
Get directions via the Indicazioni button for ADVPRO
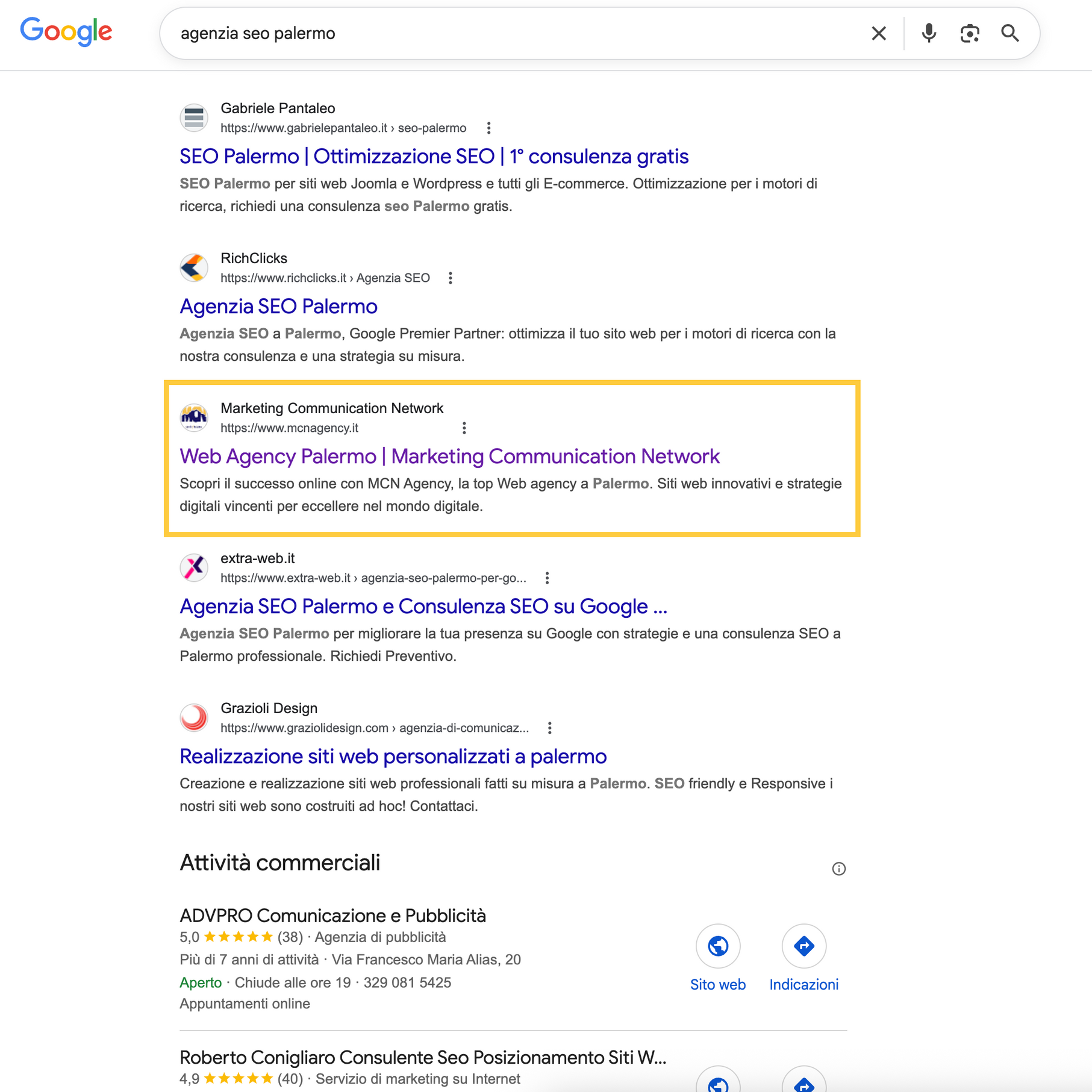click(x=804, y=946)
